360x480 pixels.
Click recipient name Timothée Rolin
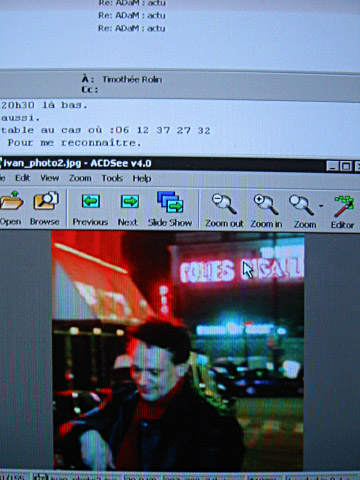[x=132, y=79]
